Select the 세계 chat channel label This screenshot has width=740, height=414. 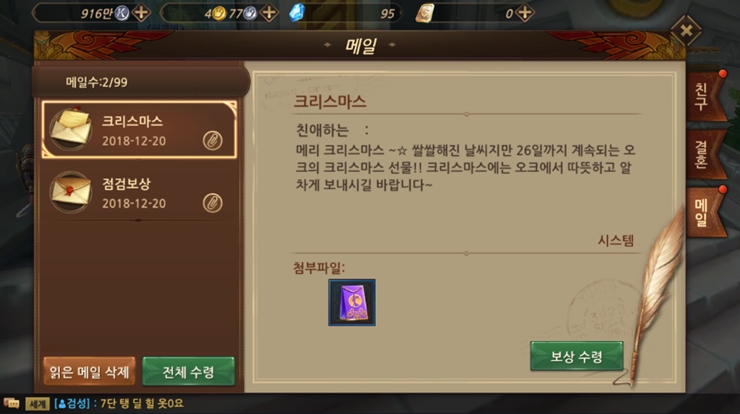coord(37,404)
